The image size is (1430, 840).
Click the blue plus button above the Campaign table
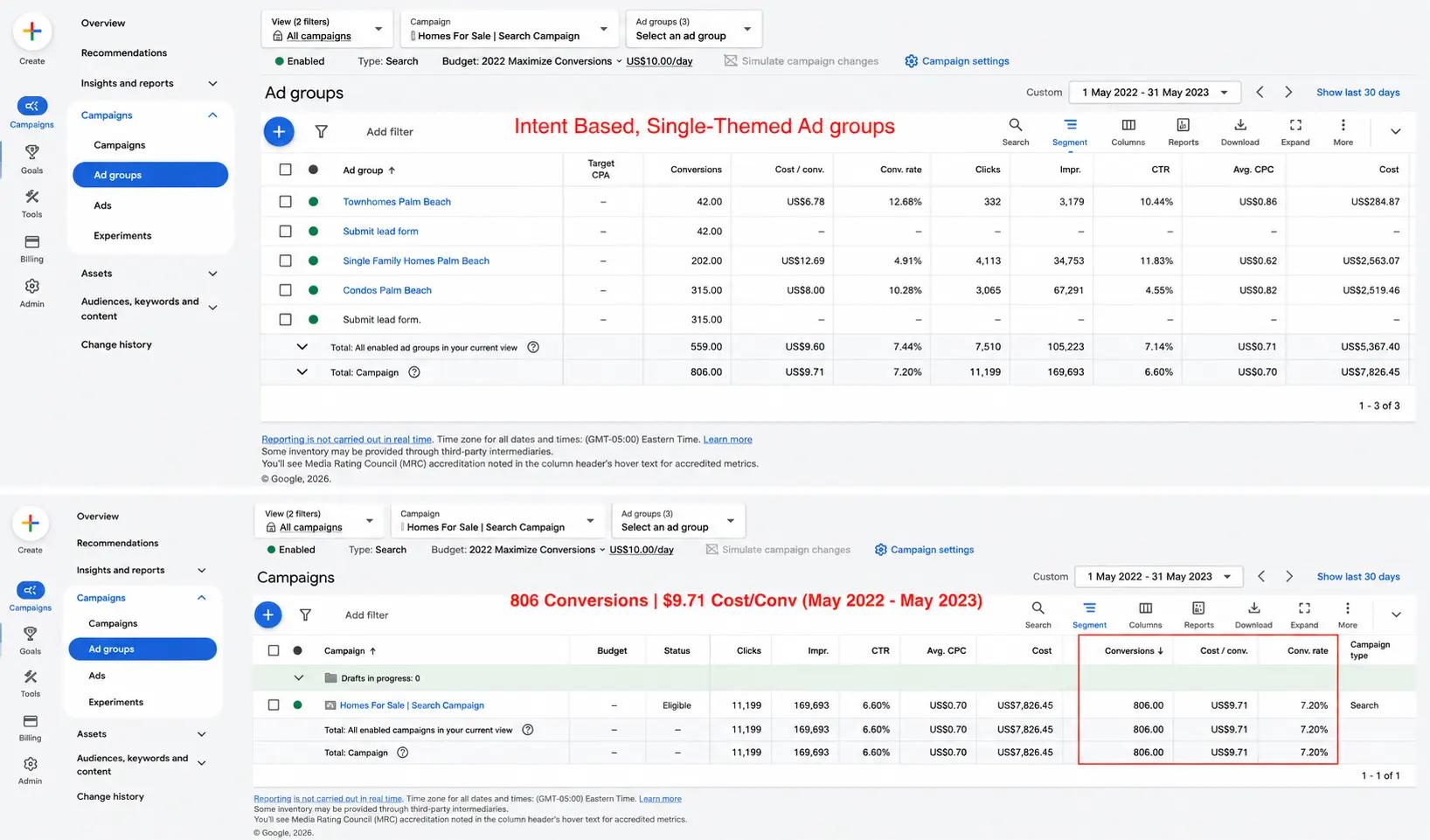(268, 614)
